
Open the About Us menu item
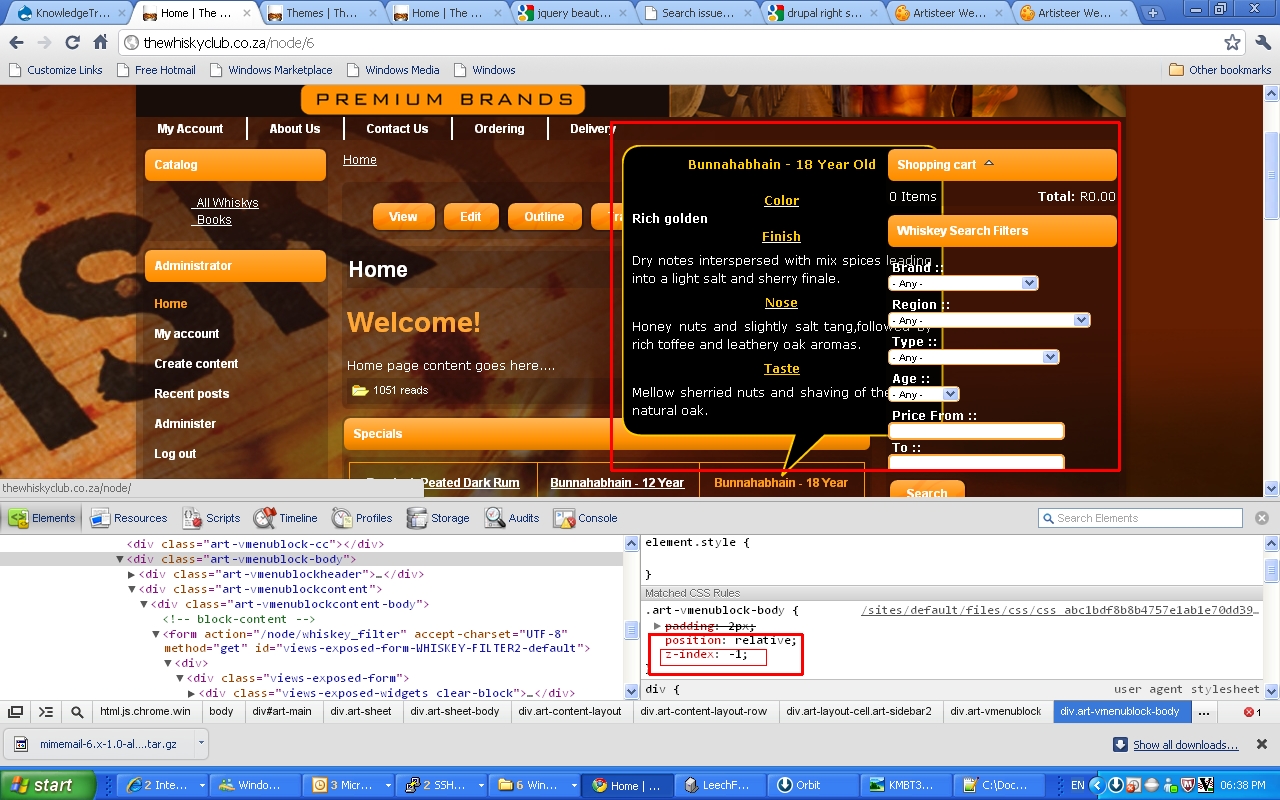tap(295, 129)
